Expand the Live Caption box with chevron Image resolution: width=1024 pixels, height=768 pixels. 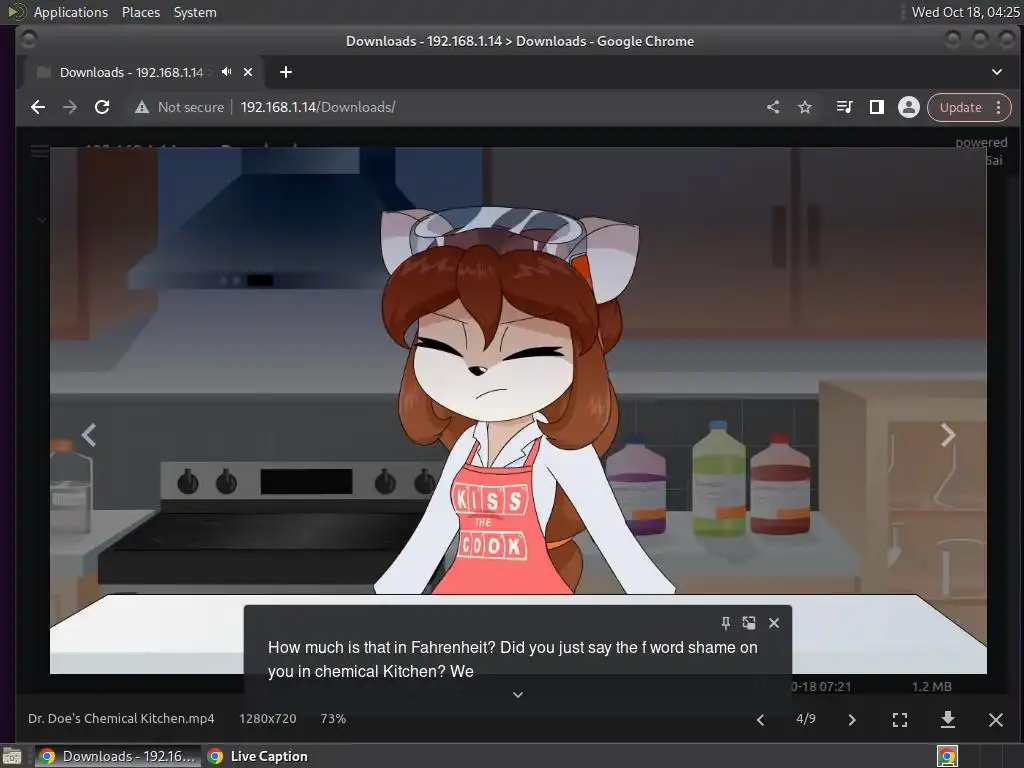click(x=518, y=695)
